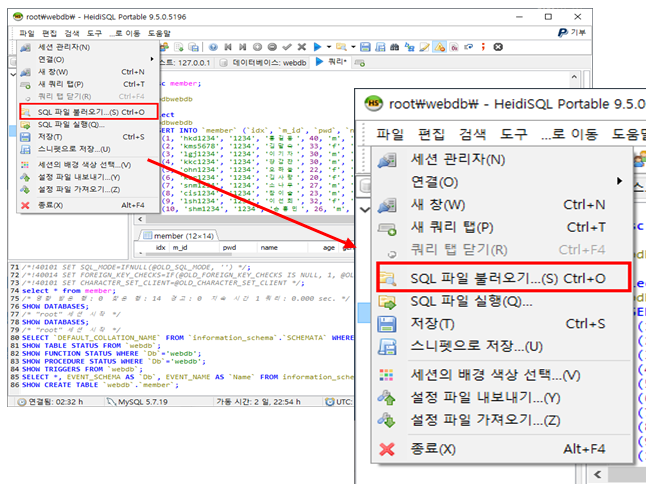Toggle the stop-on-errors warning icon in toolbar
657x494 pixels.
coord(440,47)
